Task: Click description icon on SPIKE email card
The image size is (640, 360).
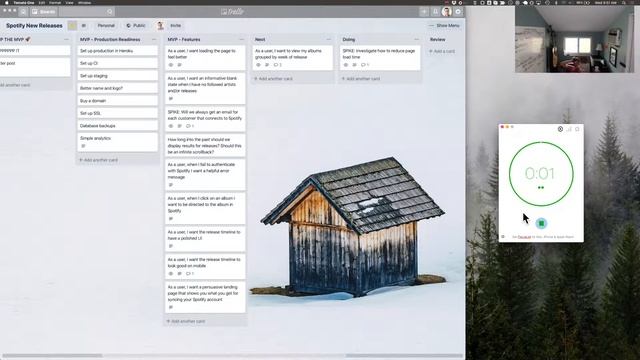Action: click(180, 126)
